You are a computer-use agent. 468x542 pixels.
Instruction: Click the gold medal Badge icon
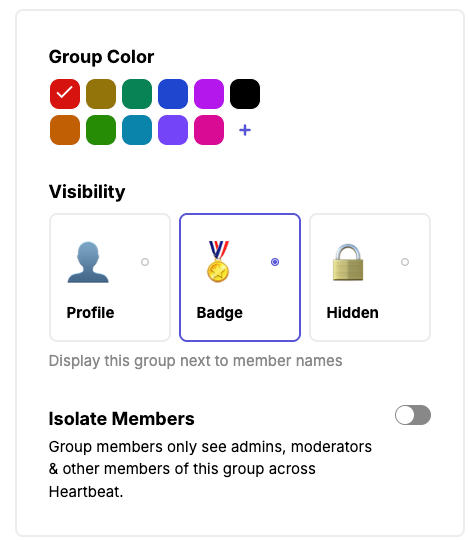tap(218, 262)
